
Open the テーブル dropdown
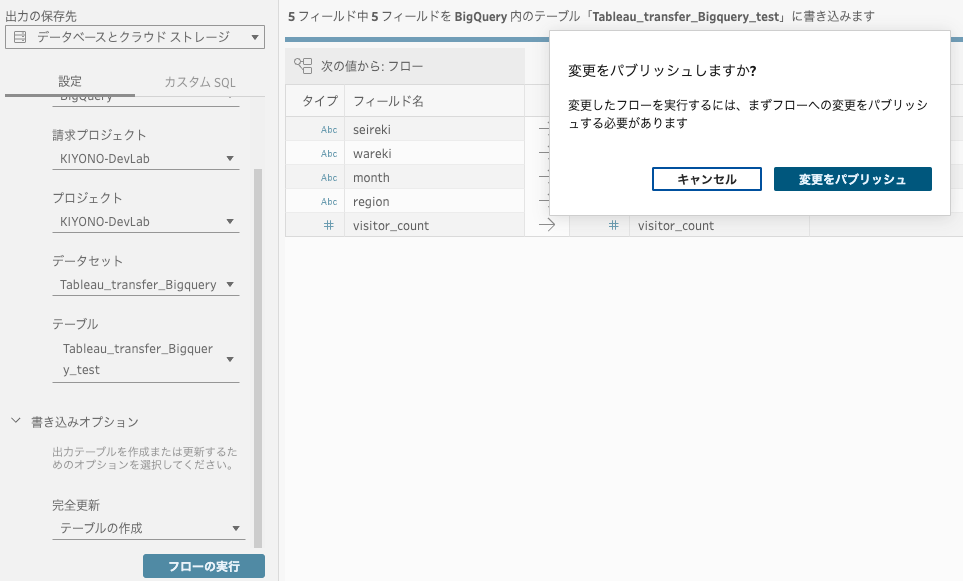[146, 359]
